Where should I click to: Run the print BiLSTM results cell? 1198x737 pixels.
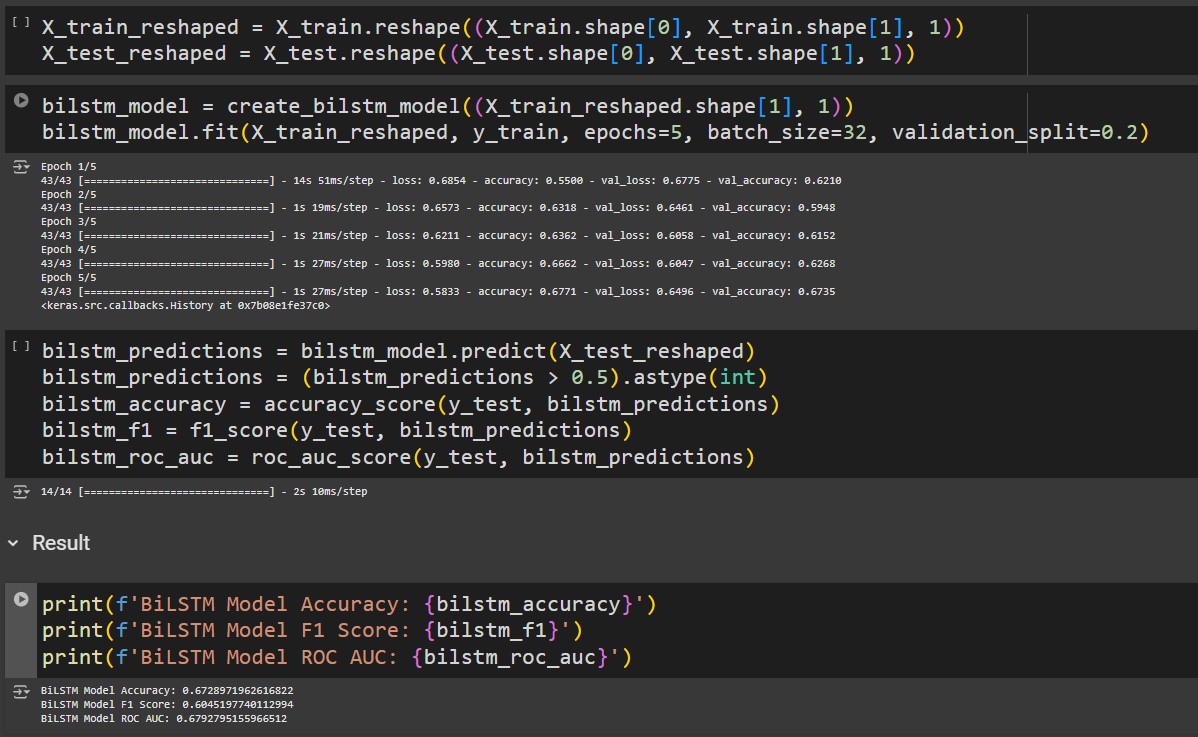(21, 600)
